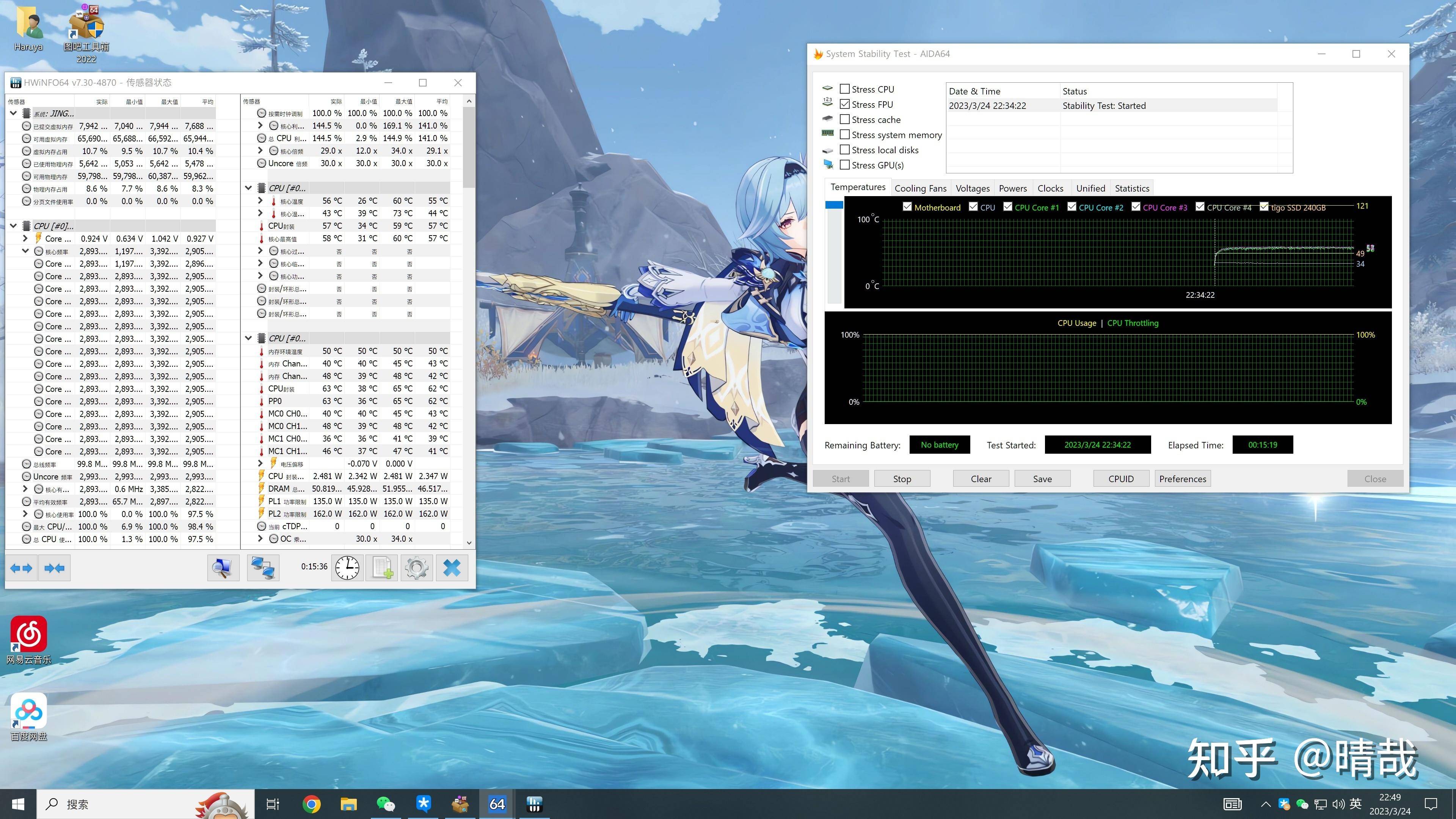Switch to Voltages tab

(972, 189)
